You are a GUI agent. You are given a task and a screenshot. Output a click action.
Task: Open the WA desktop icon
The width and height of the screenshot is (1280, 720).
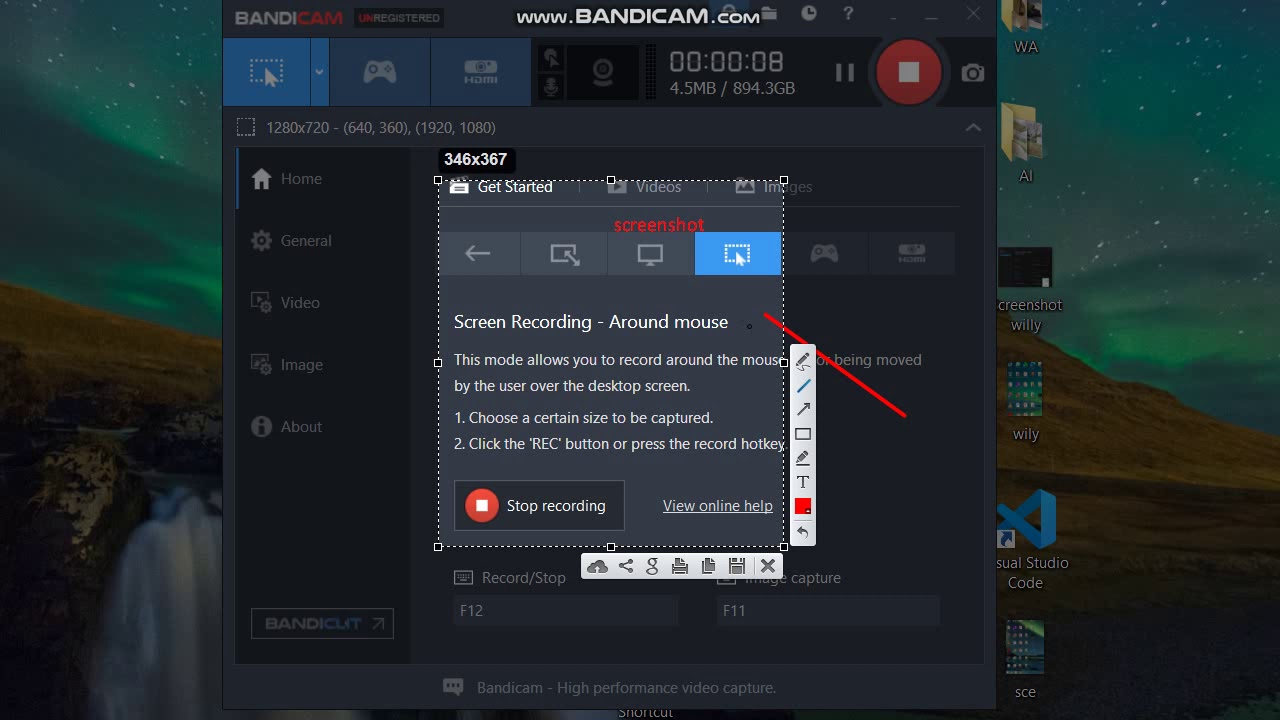click(1025, 28)
